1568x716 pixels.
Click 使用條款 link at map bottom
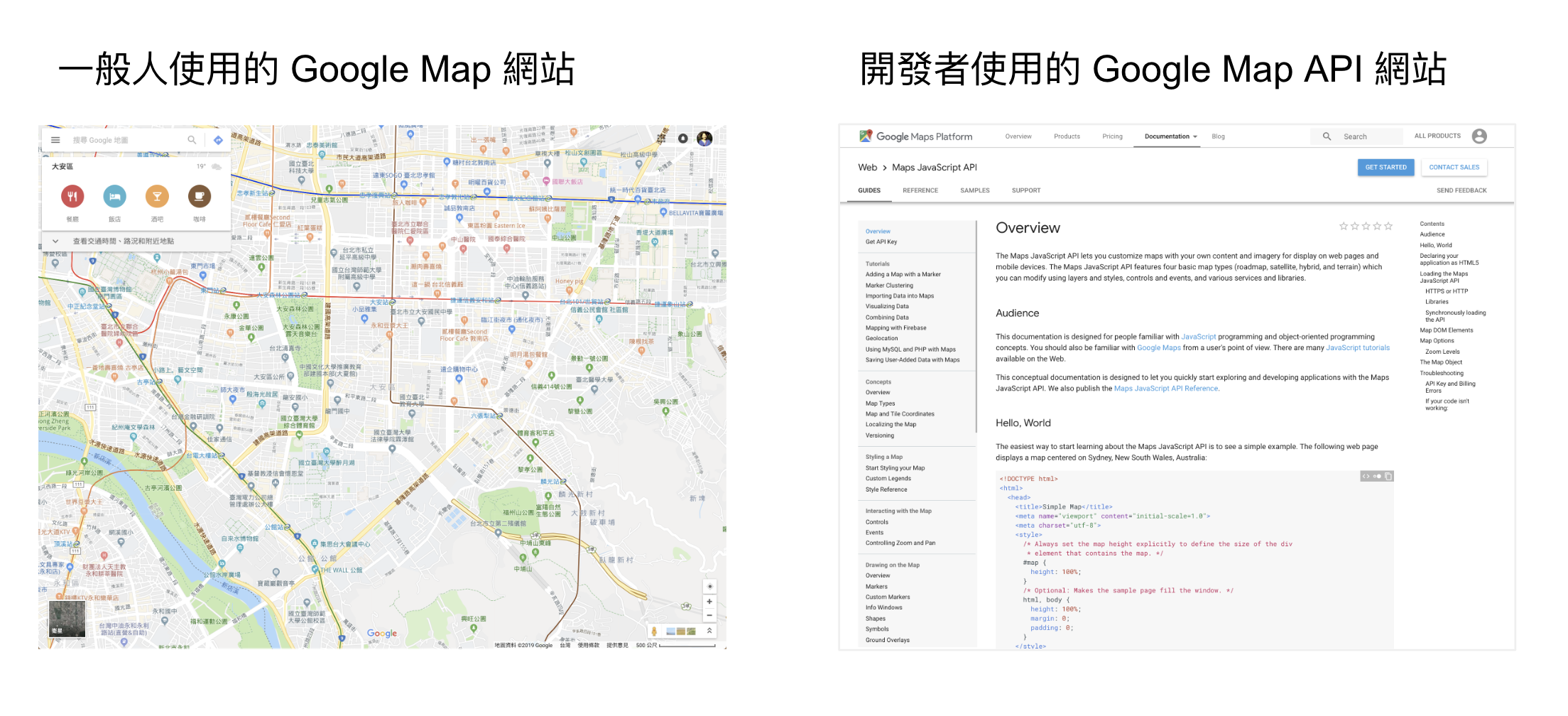coord(588,646)
